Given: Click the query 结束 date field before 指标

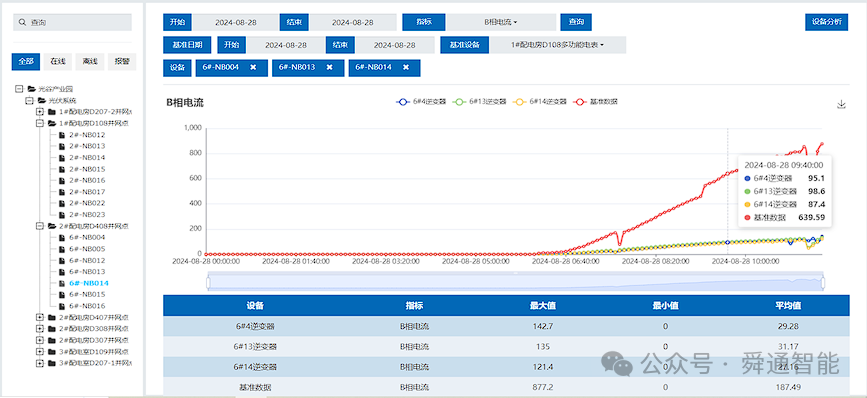Looking at the screenshot, I should [x=352, y=22].
